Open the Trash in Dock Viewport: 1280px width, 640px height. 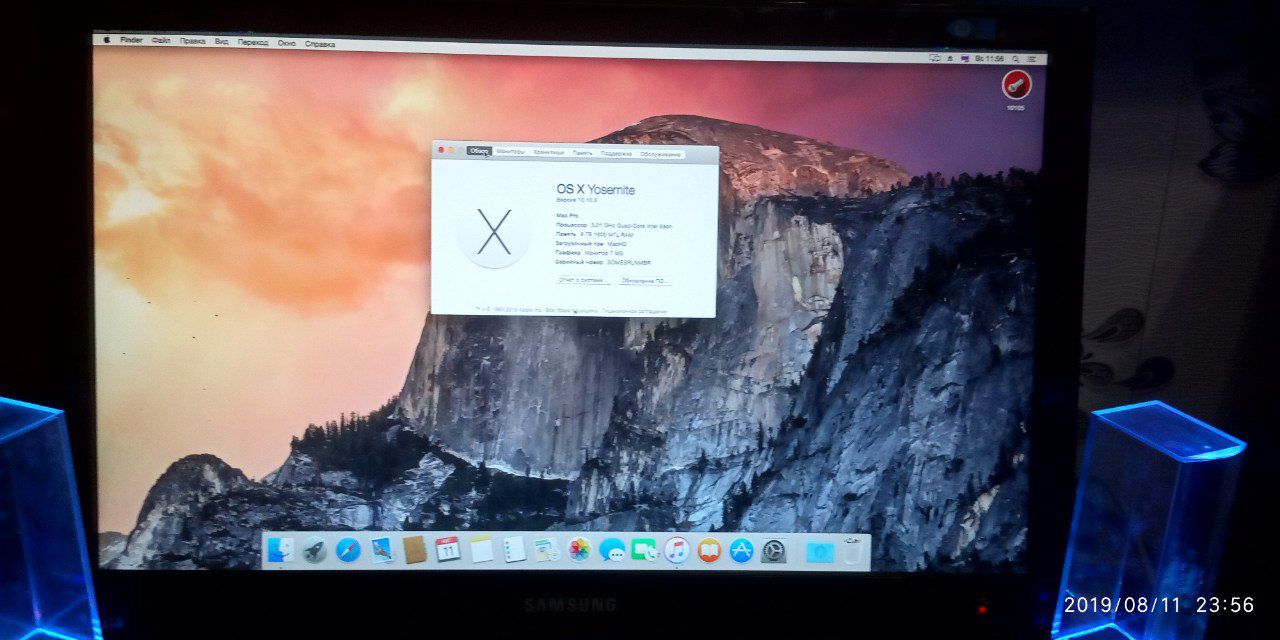tap(851, 549)
